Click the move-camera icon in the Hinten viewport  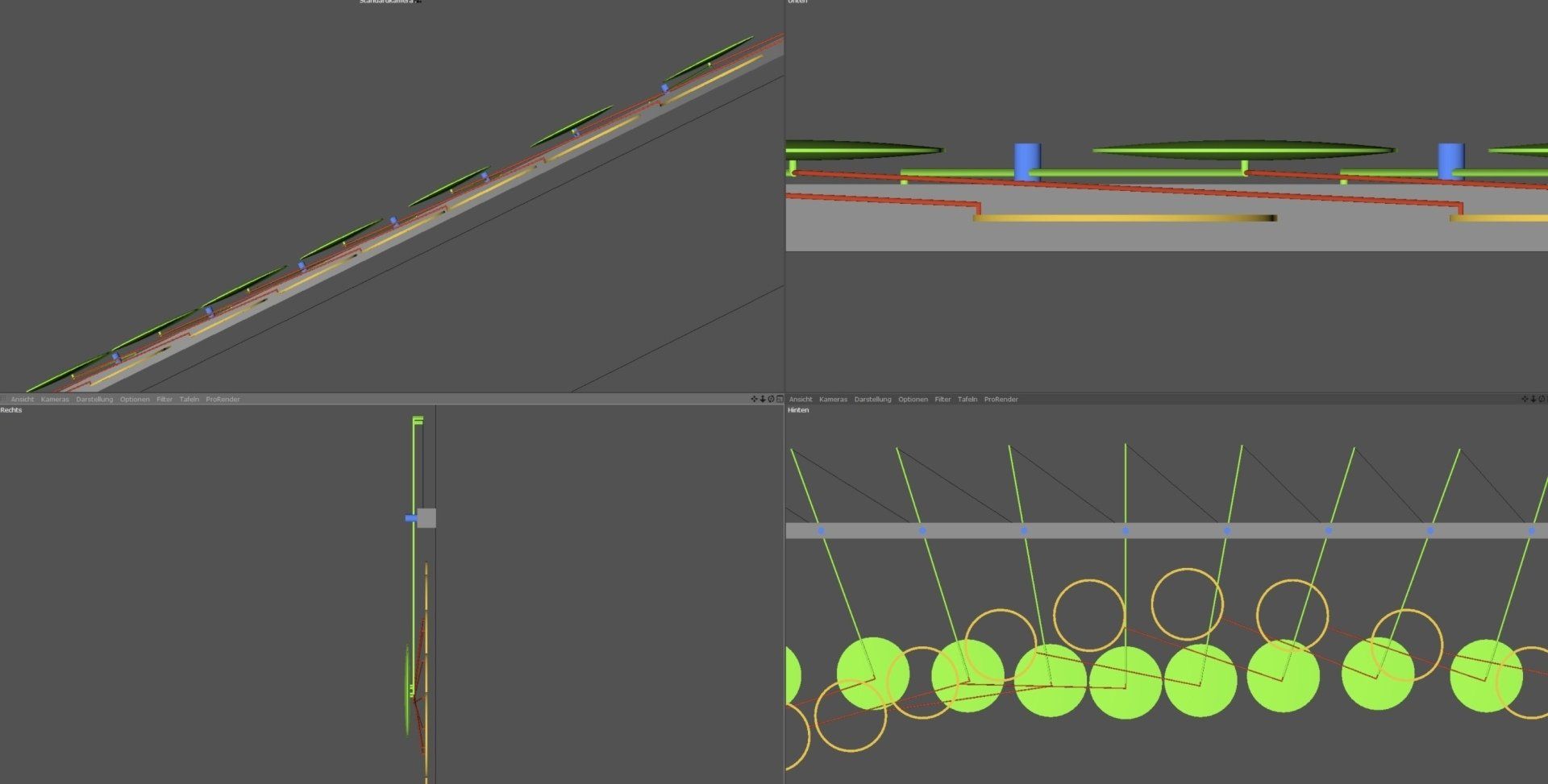coord(1525,399)
